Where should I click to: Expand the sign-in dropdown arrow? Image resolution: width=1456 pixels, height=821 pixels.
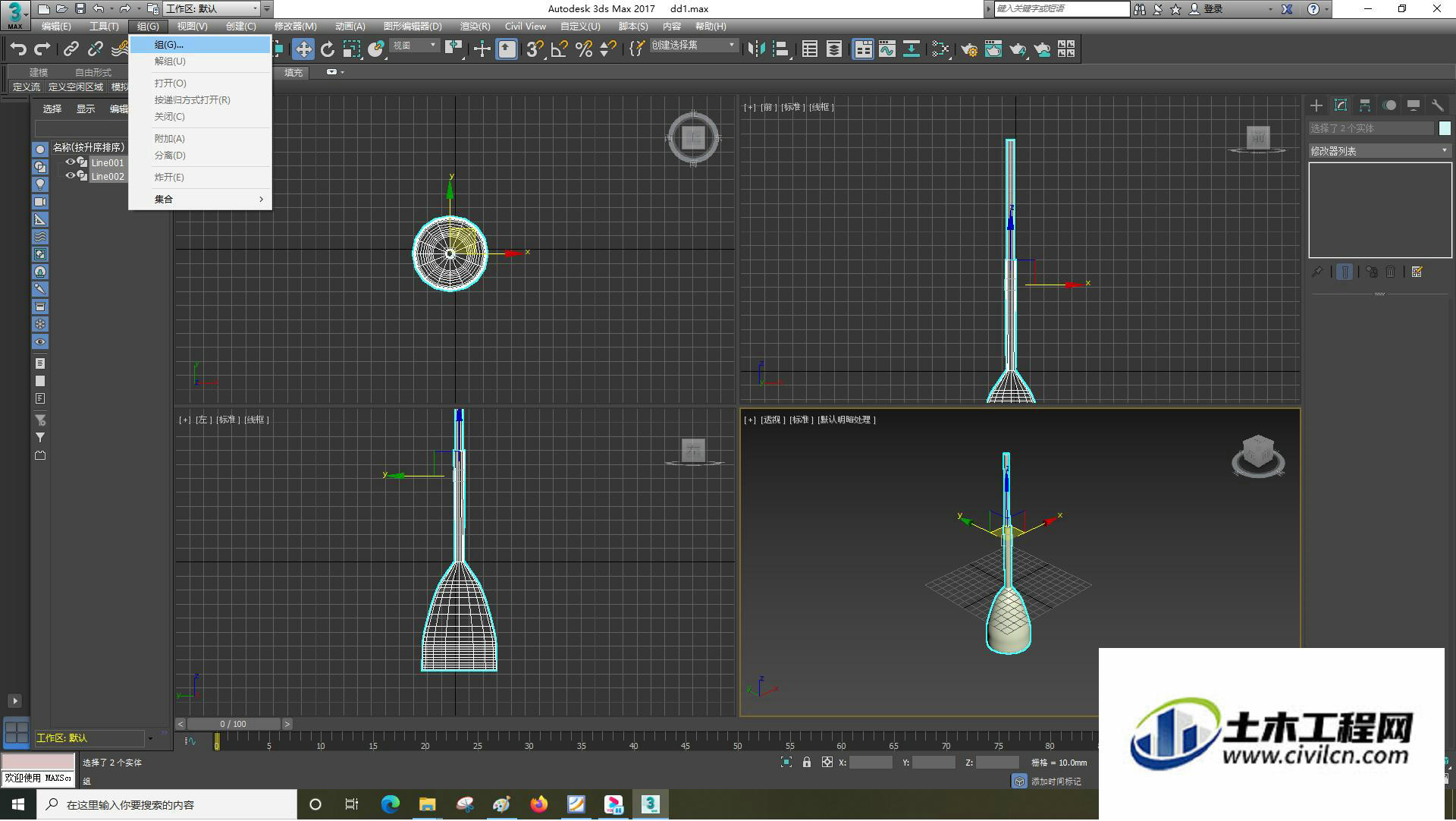[1270, 9]
